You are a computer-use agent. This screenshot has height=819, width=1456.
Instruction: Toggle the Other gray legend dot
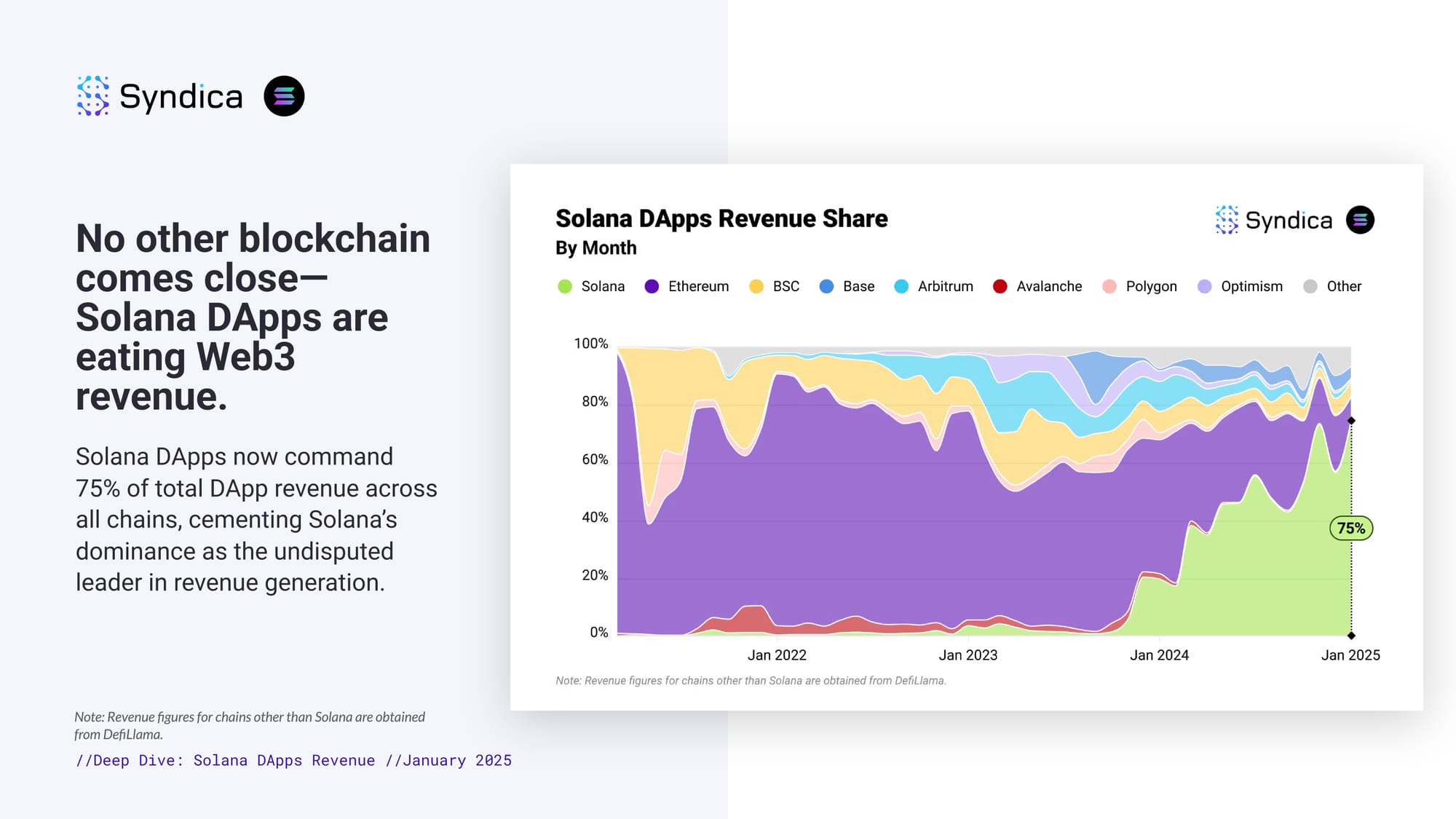click(1310, 287)
